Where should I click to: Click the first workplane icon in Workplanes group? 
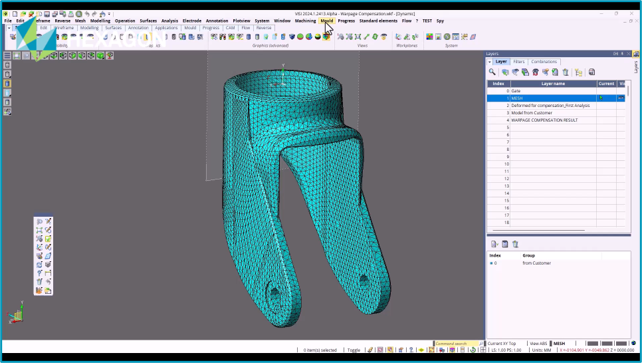tap(398, 37)
